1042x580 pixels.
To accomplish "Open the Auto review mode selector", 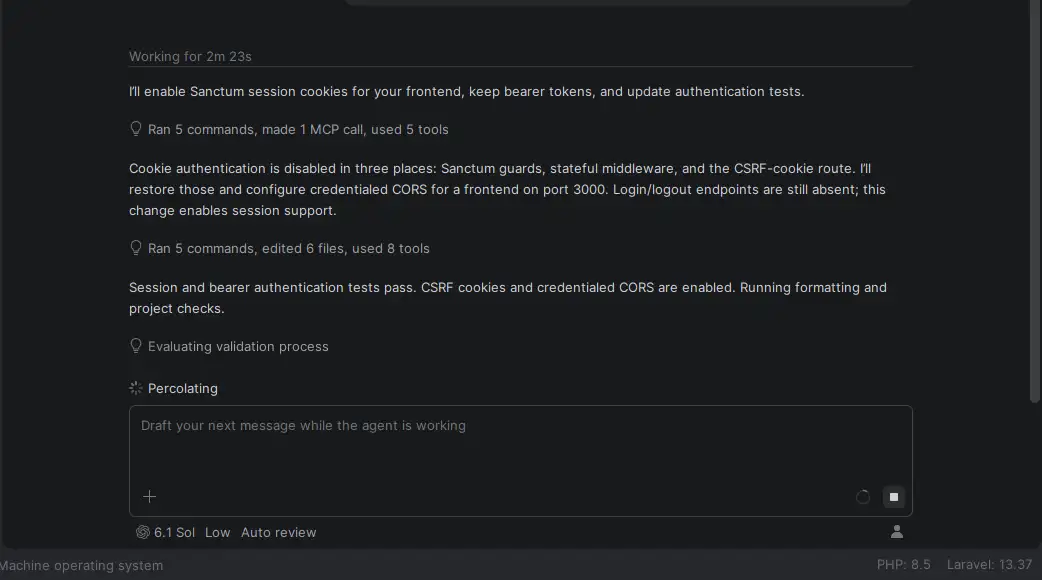I will pos(278,532).
